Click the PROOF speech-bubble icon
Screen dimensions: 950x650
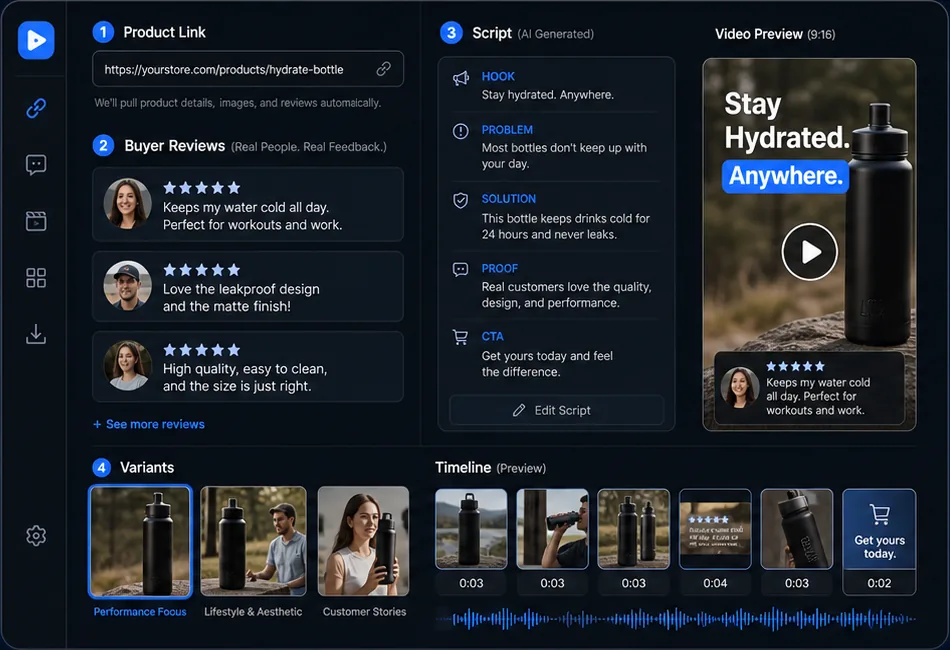(460, 270)
